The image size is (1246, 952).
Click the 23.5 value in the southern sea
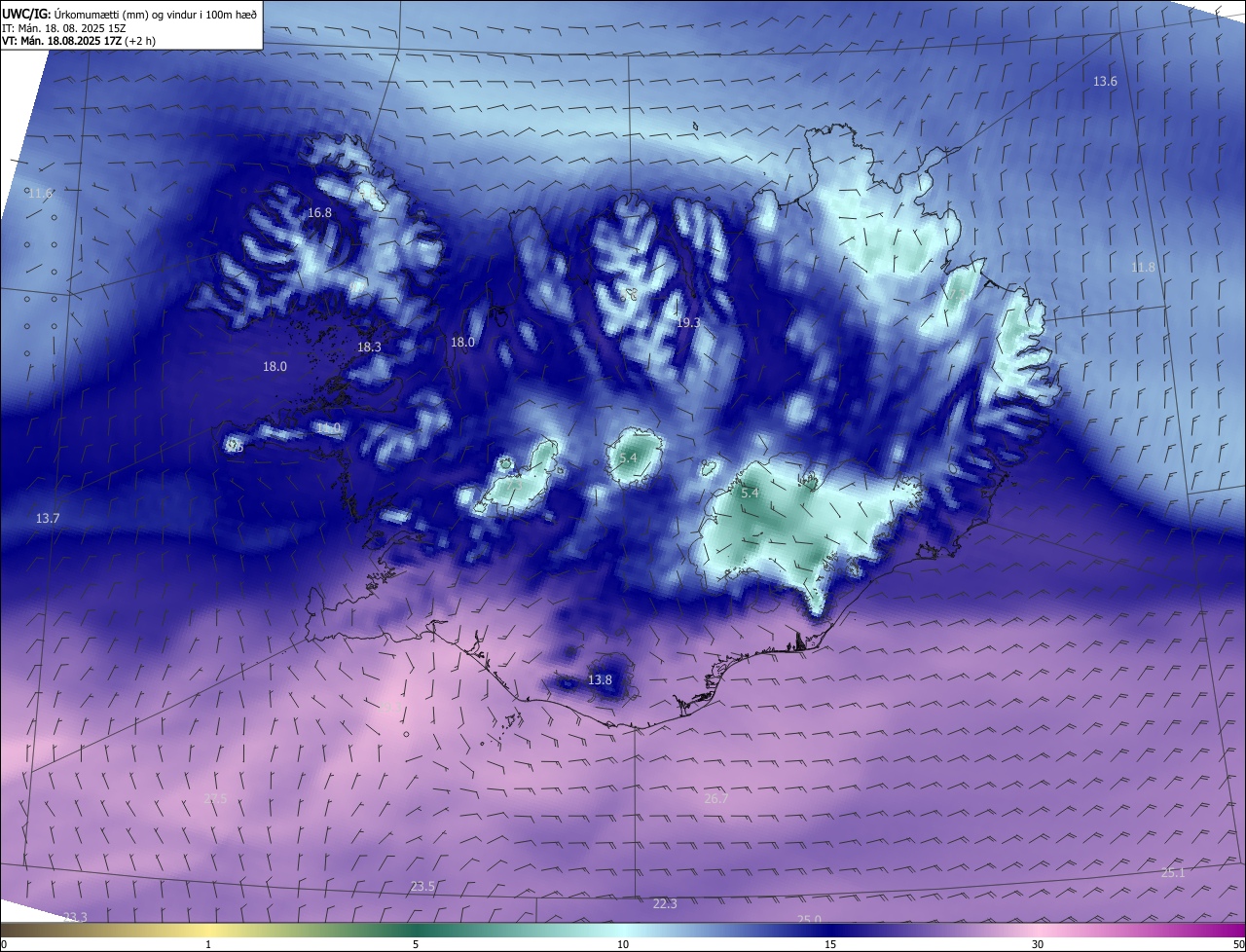tap(422, 887)
